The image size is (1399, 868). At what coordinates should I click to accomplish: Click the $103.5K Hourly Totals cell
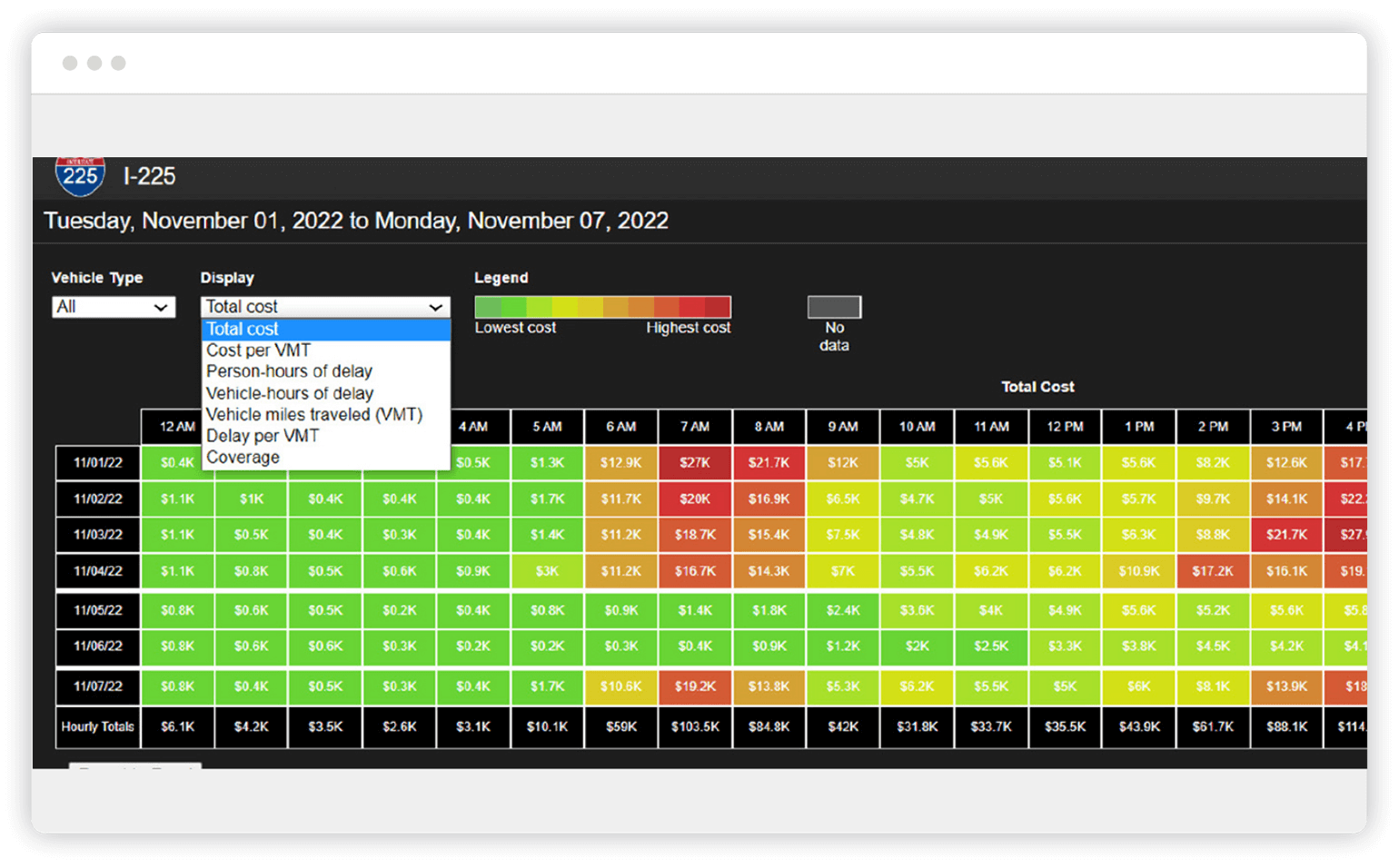695,727
